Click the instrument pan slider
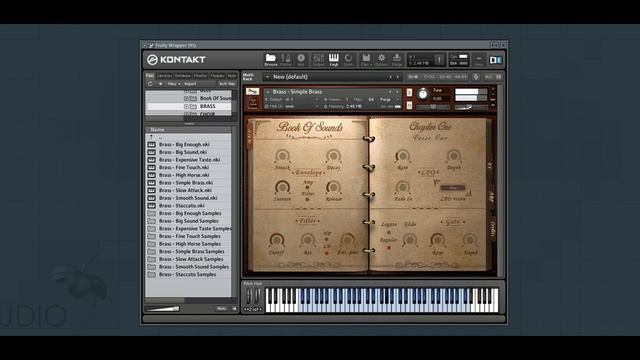 (433, 107)
